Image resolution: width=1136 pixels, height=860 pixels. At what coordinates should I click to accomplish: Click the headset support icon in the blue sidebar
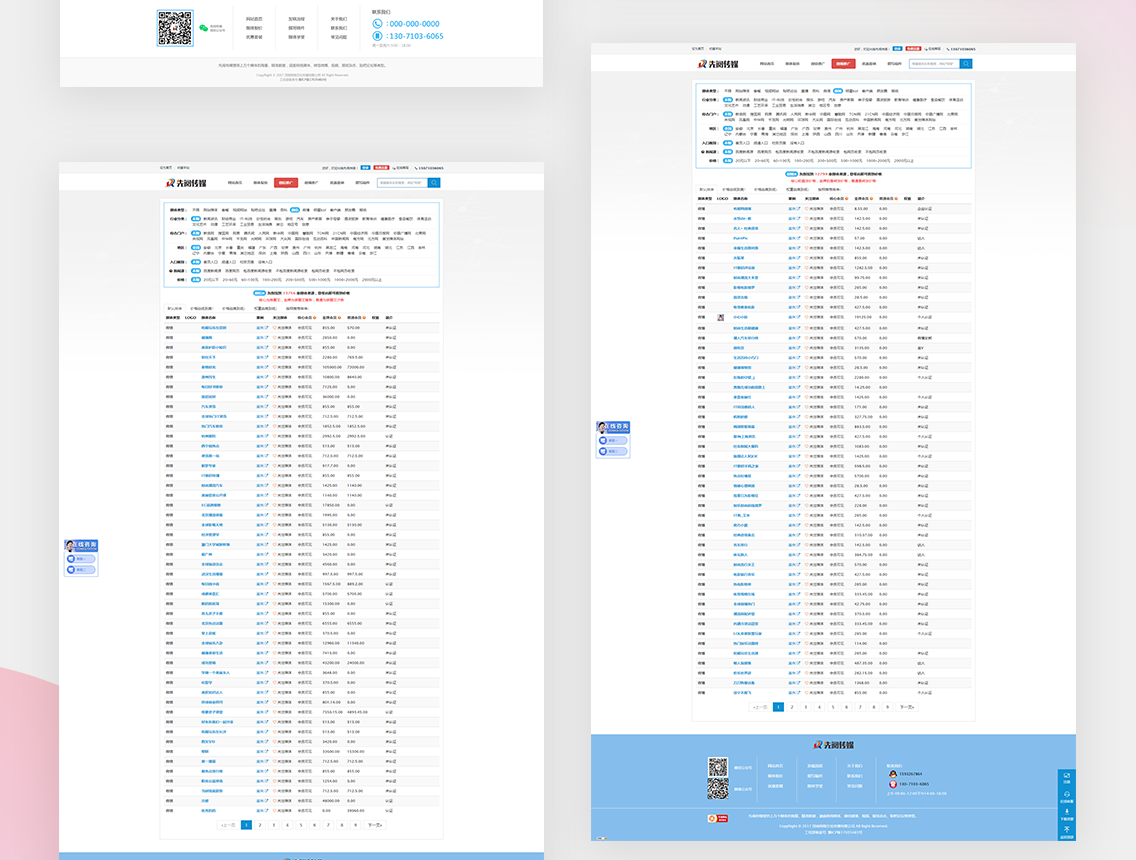(1066, 794)
